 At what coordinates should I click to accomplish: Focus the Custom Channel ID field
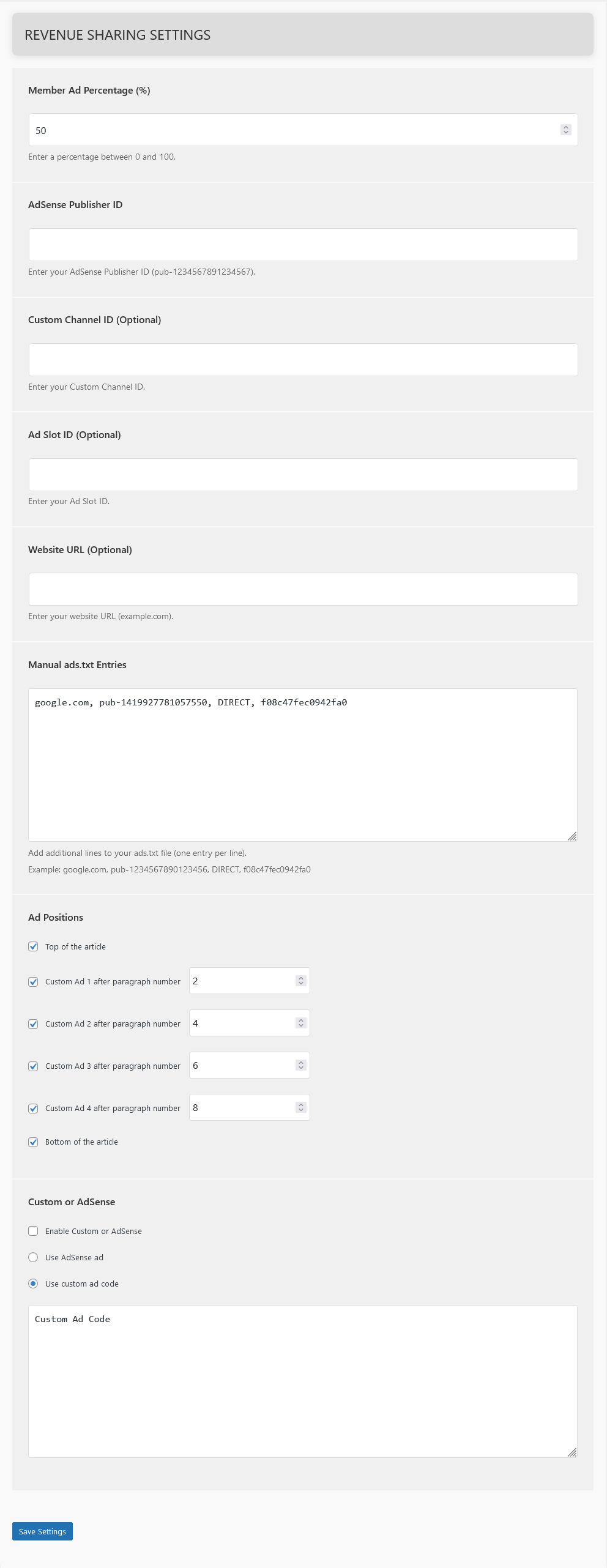point(303,360)
